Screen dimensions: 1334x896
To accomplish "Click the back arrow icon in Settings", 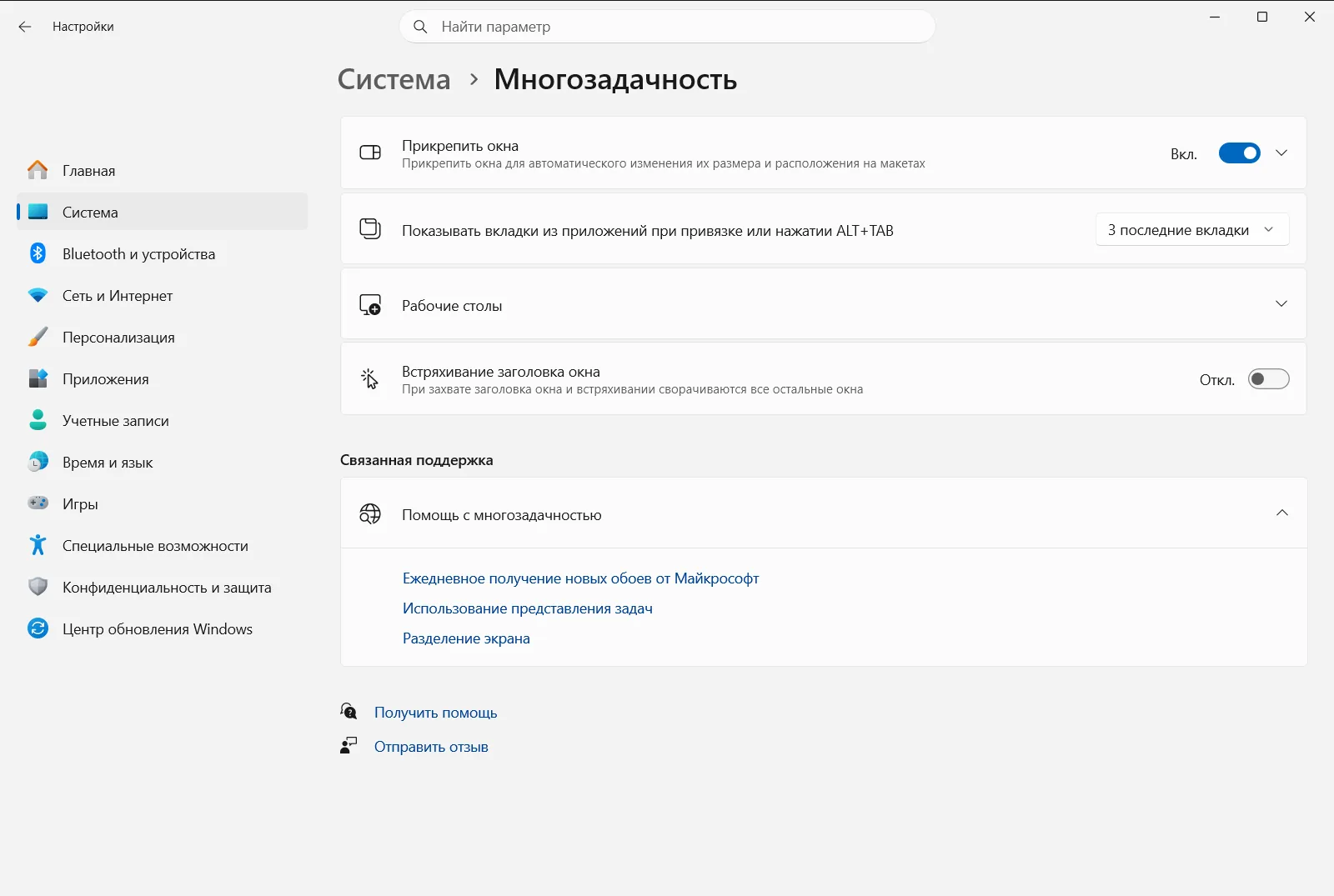I will (x=25, y=27).
